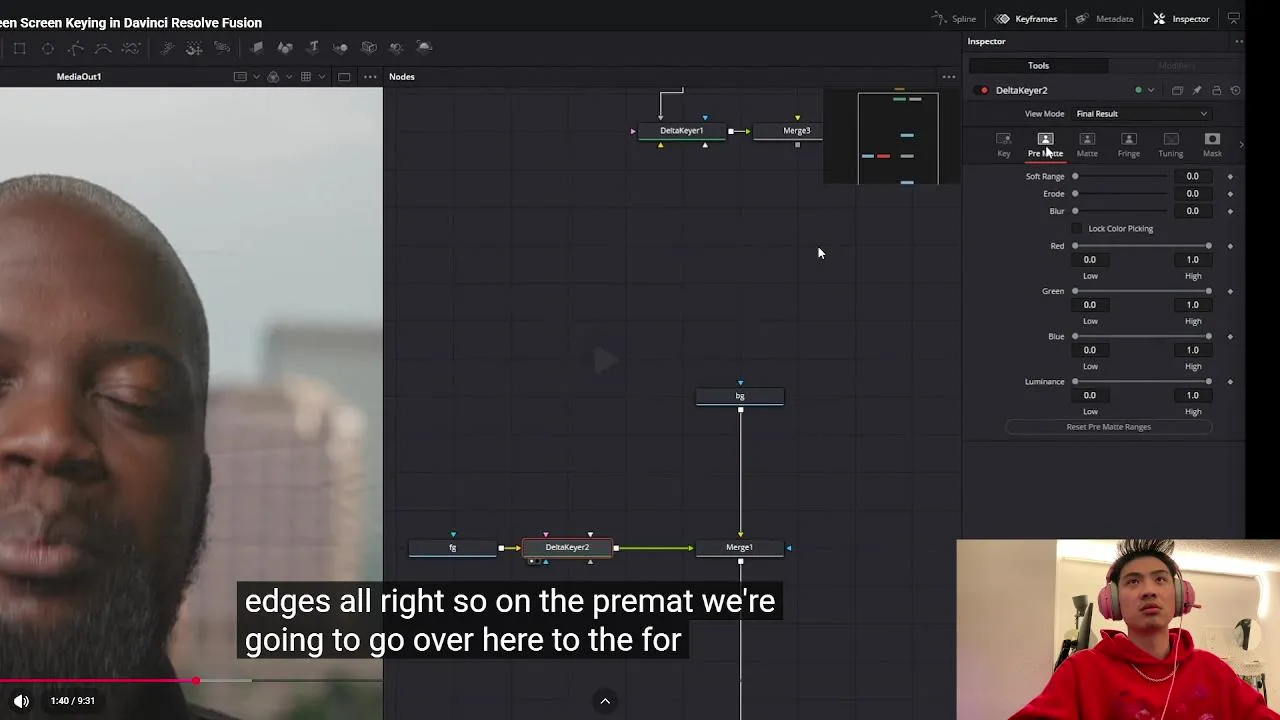Select the Rectangle mask tool in toolbar
Image resolution: width=1280 pixels, height=720 pixels.
(19, 48)
